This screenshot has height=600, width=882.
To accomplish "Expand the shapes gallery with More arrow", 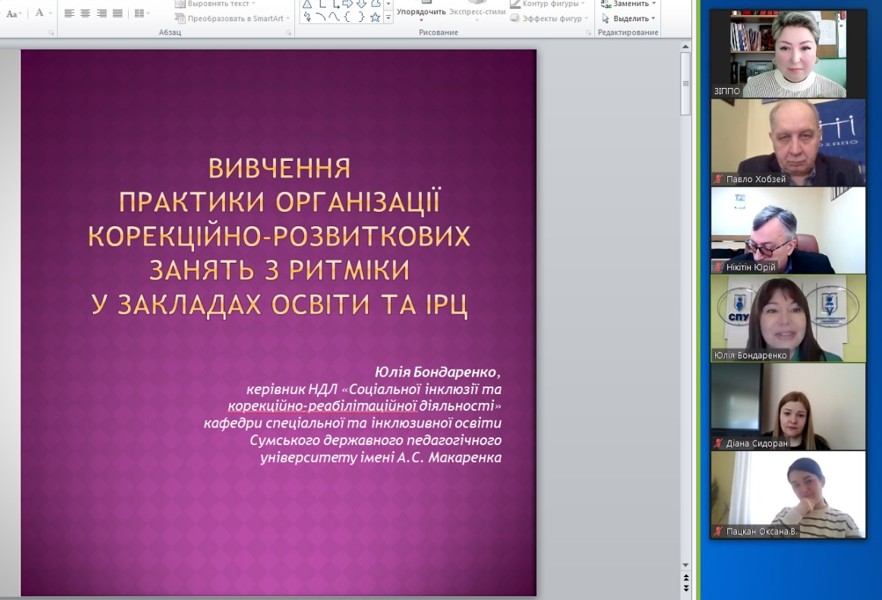I will pyautogui.click(x=388, y=18).
